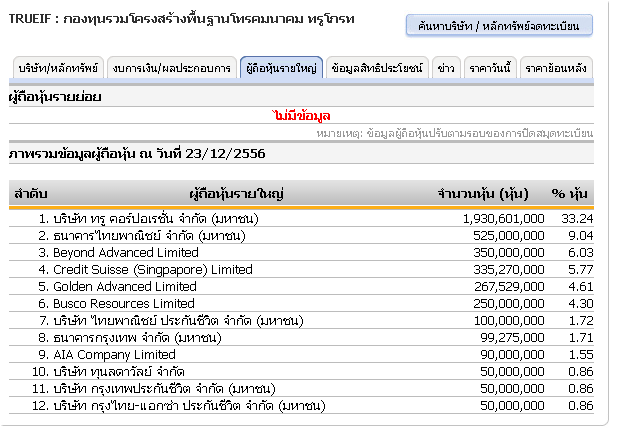Click the % หุ้น column header

pos(570,194)
